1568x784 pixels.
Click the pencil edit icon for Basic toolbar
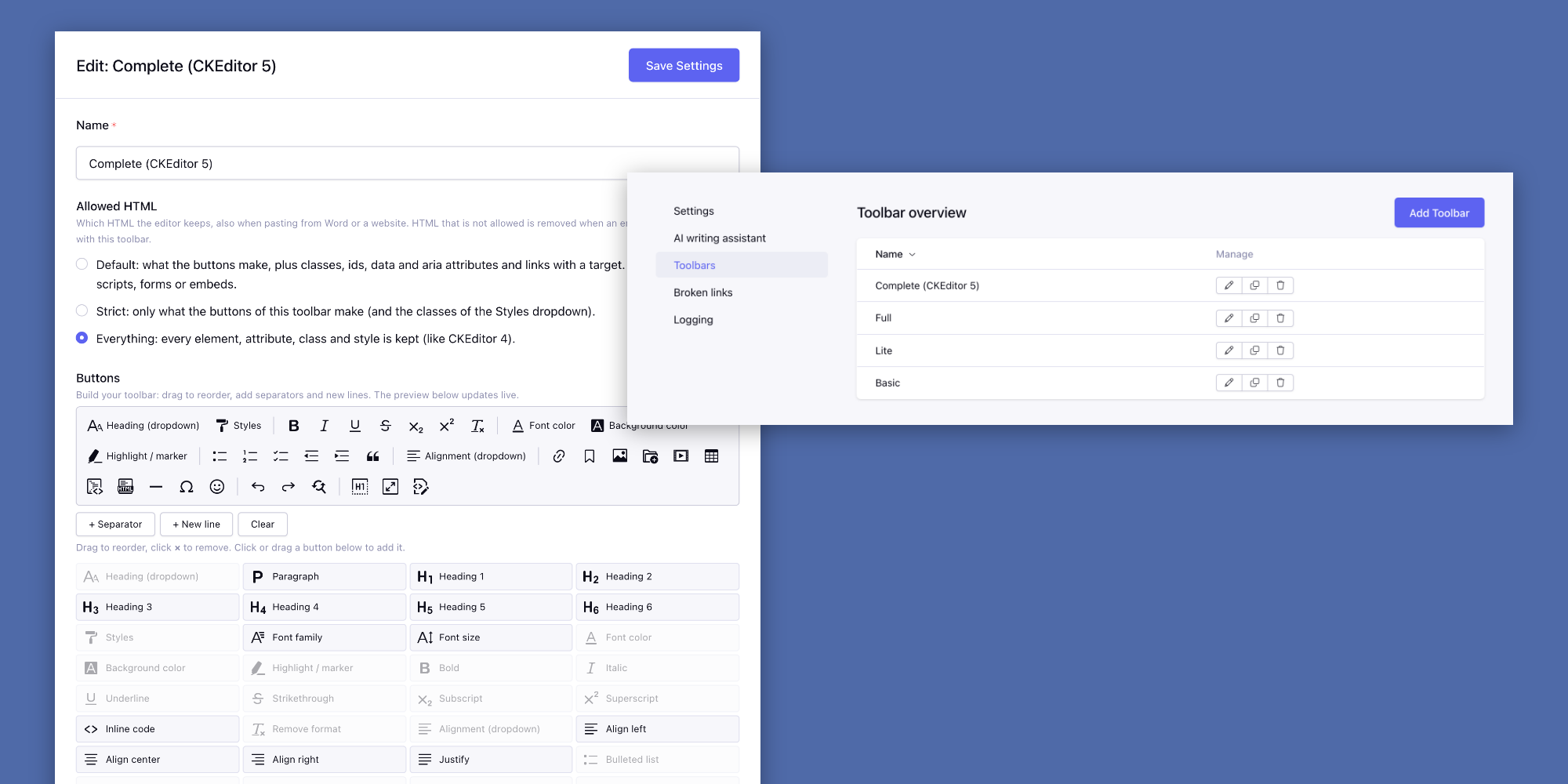pos(1229,383)
